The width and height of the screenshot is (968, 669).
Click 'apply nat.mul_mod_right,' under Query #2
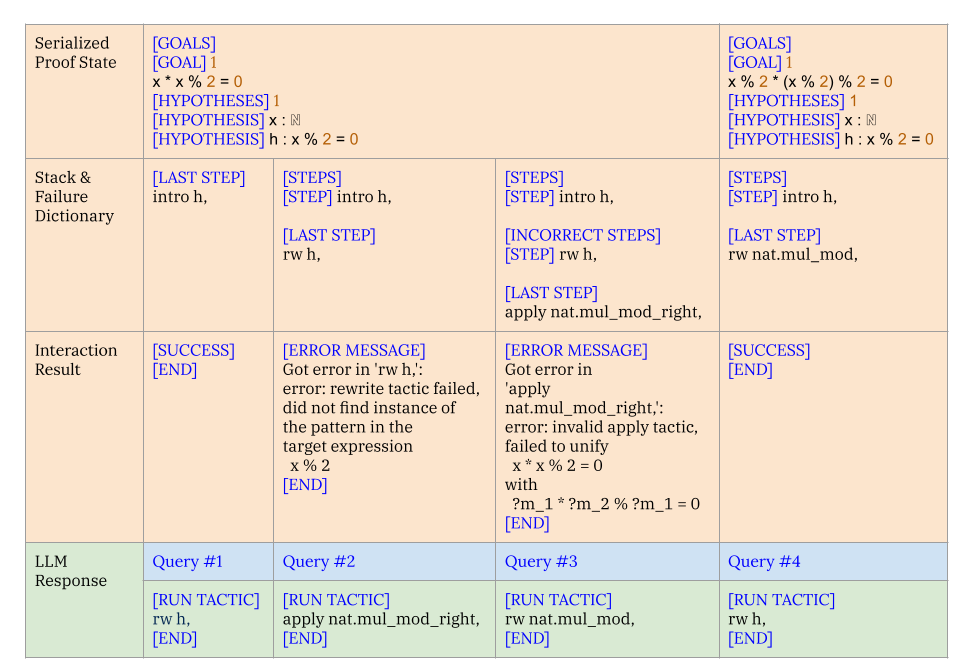point(380,619)
